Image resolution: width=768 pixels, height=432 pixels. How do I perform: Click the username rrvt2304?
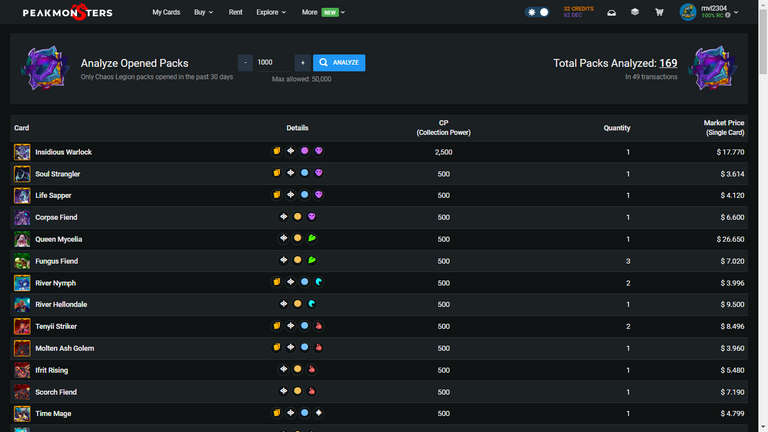[x=714, y=8]
